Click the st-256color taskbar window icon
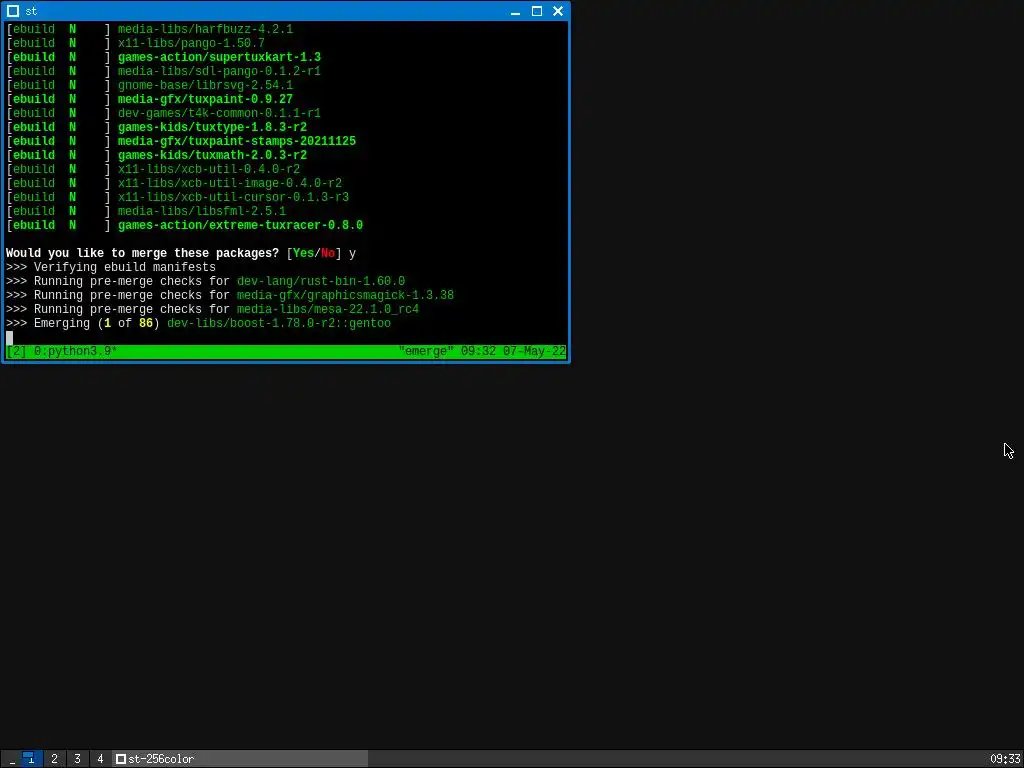 (121, 759)
